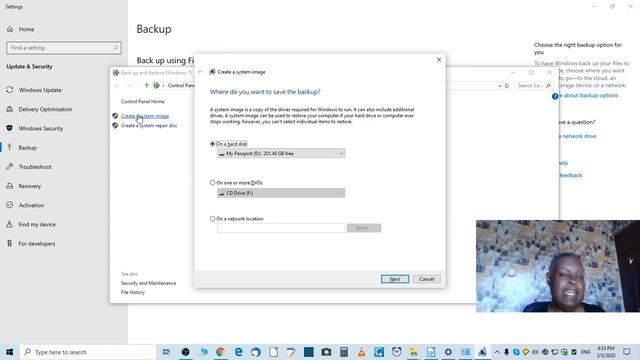640x360 pixels.
Task: Open the Windows Start menu
Action: tap(9, 352)
